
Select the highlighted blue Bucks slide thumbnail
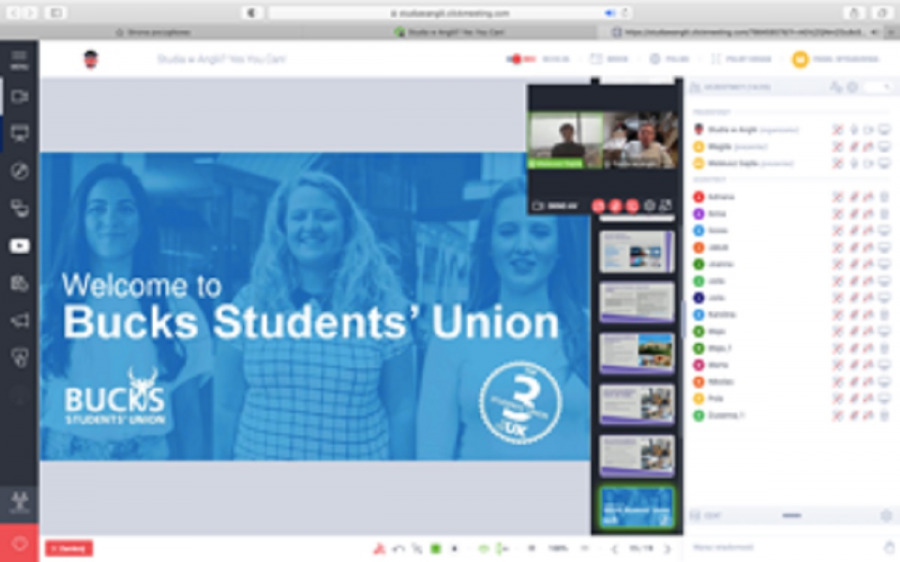pyautogui.click(x=637, y=507)
